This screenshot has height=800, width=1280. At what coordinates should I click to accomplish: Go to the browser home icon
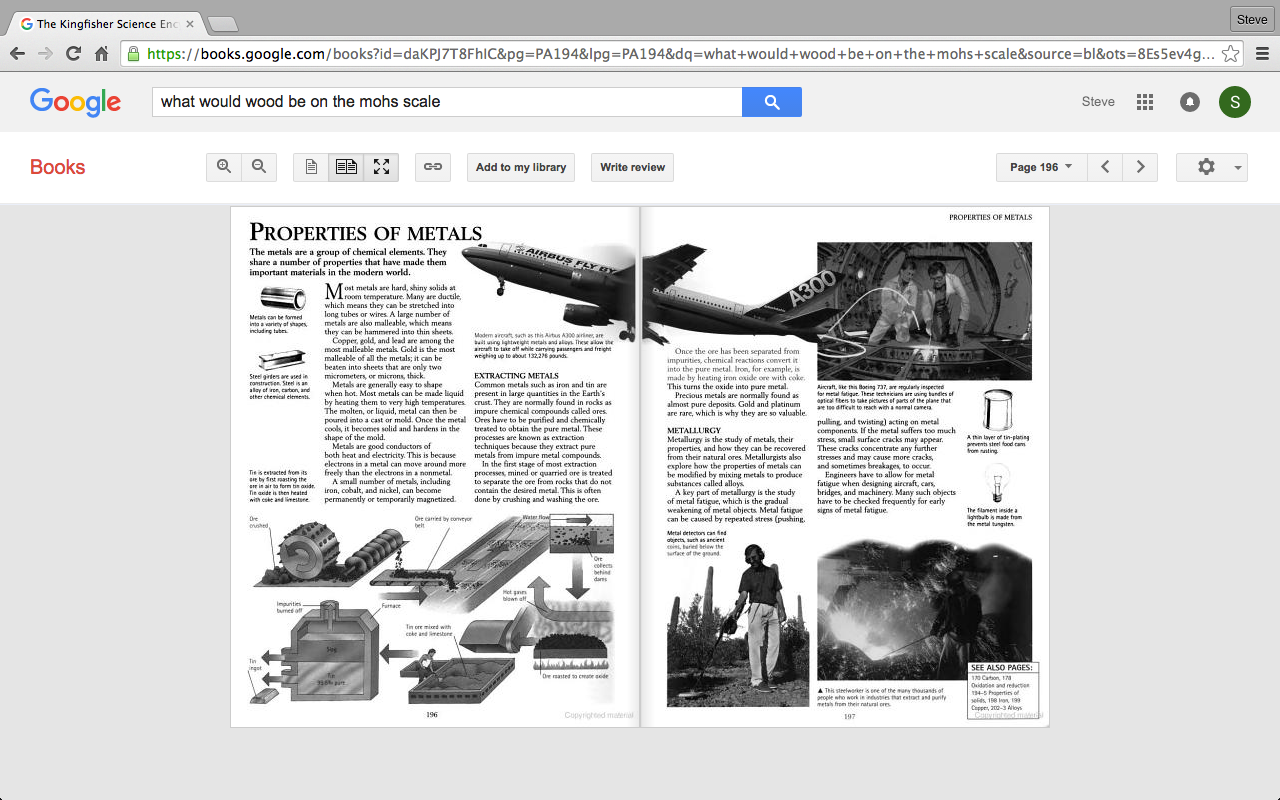coord(101,53)
